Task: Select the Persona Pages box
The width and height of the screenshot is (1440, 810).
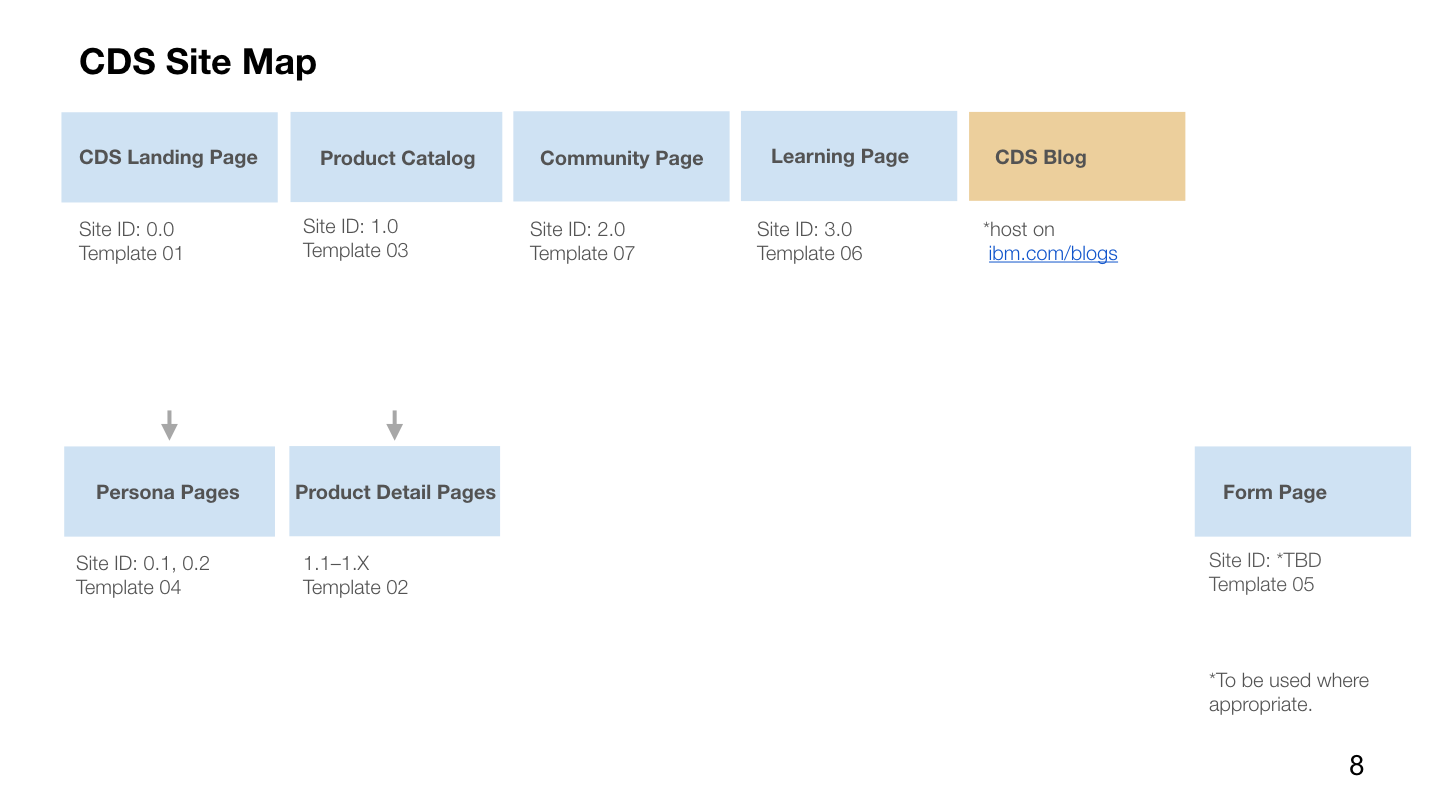Action: (x=168, y=491)
